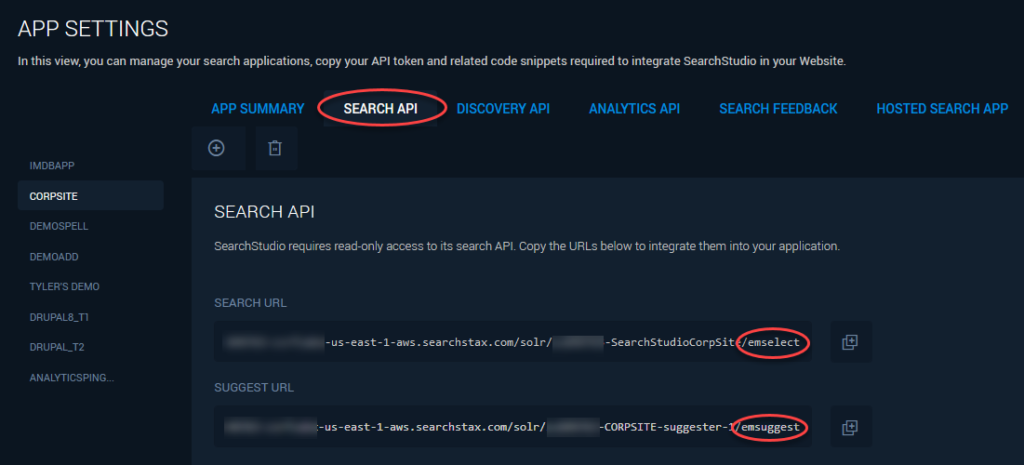Copy the Search URL with copy icon
Screen dimensions: 1024x465
click(x=850, y=342)
